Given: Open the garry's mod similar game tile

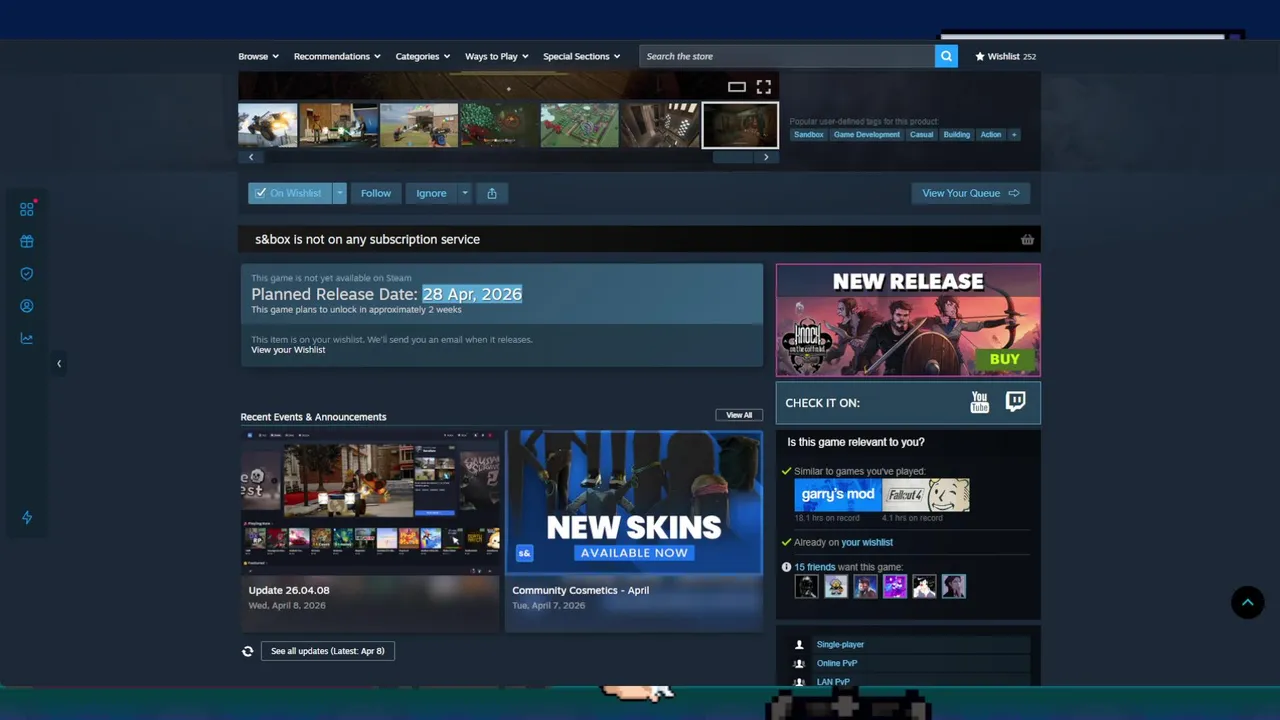Looking at the screenshot, I should point(838,495).
